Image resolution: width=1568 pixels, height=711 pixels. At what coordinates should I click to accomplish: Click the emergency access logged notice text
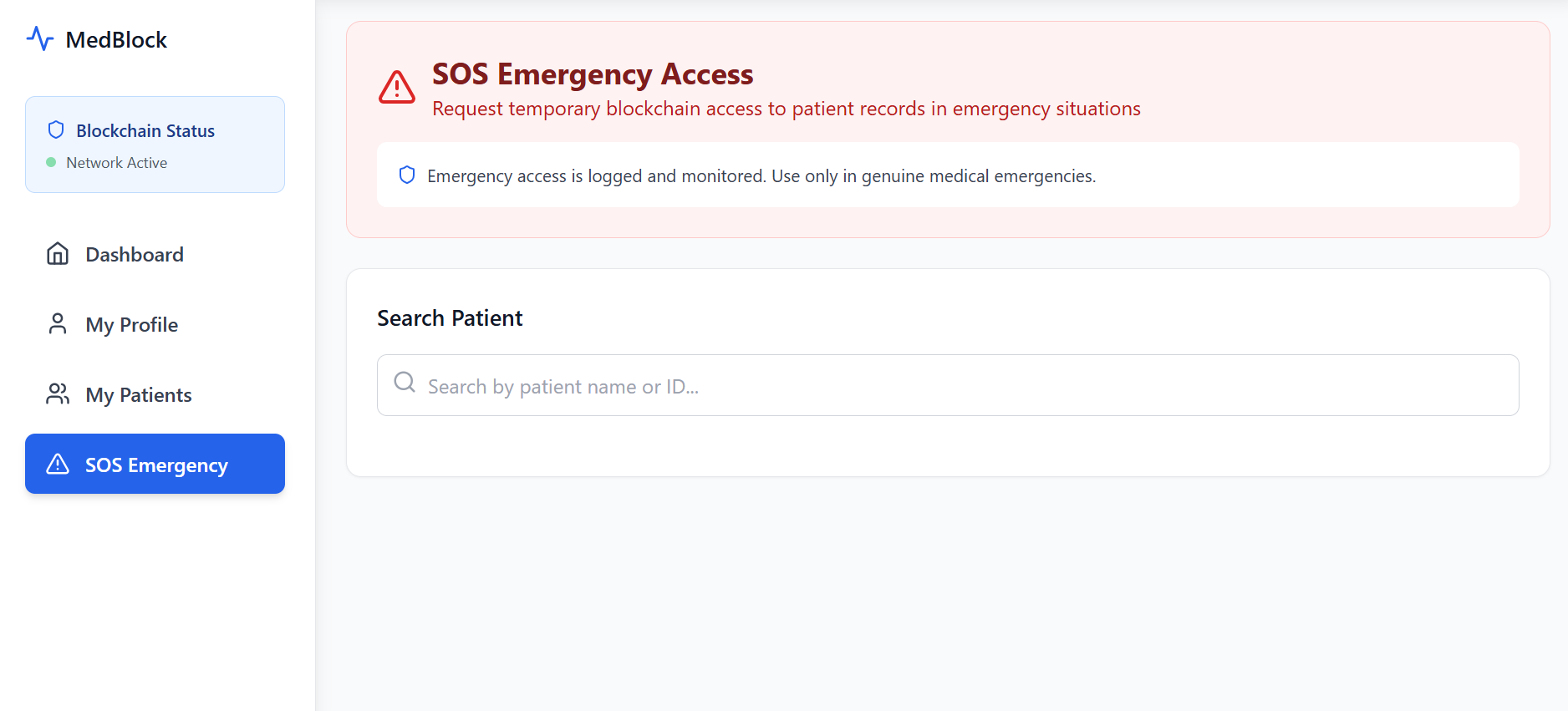pyautogui.click(x=761, y=175)
